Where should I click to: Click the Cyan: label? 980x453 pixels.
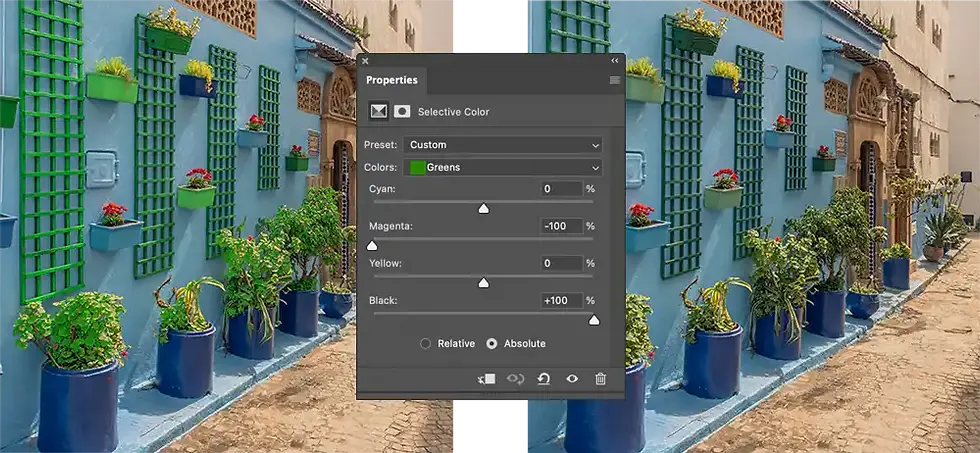tap(382, 189)
